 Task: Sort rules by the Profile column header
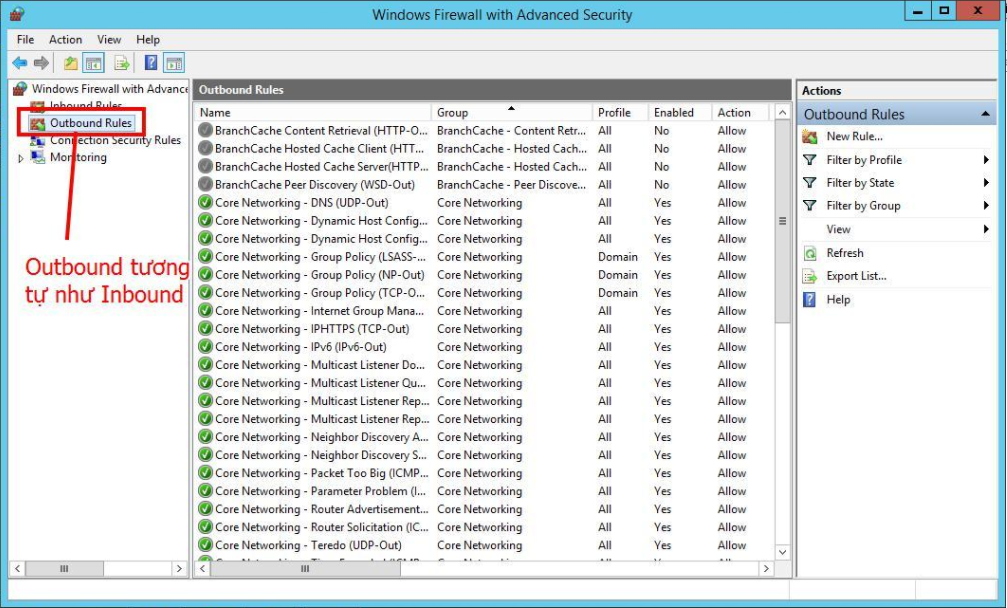pos(620,112)
